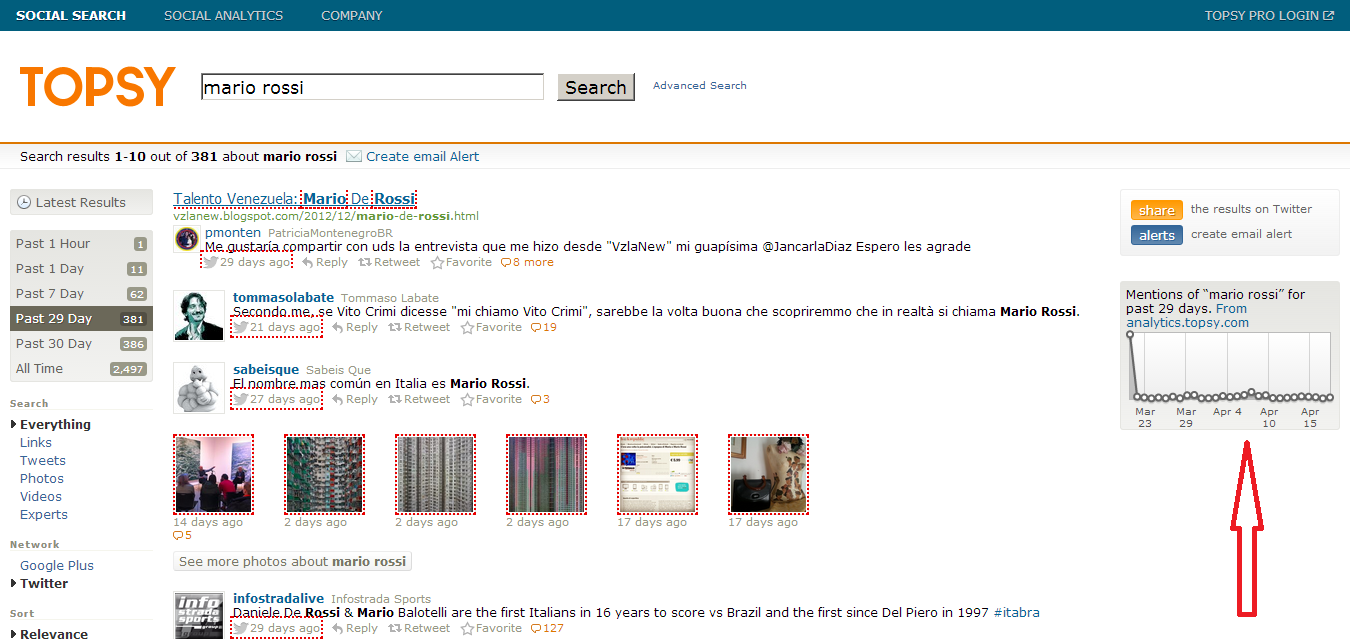Favorite tommasolabate's tweet
Screen dimensions: 1350x639
click(491, 327)
